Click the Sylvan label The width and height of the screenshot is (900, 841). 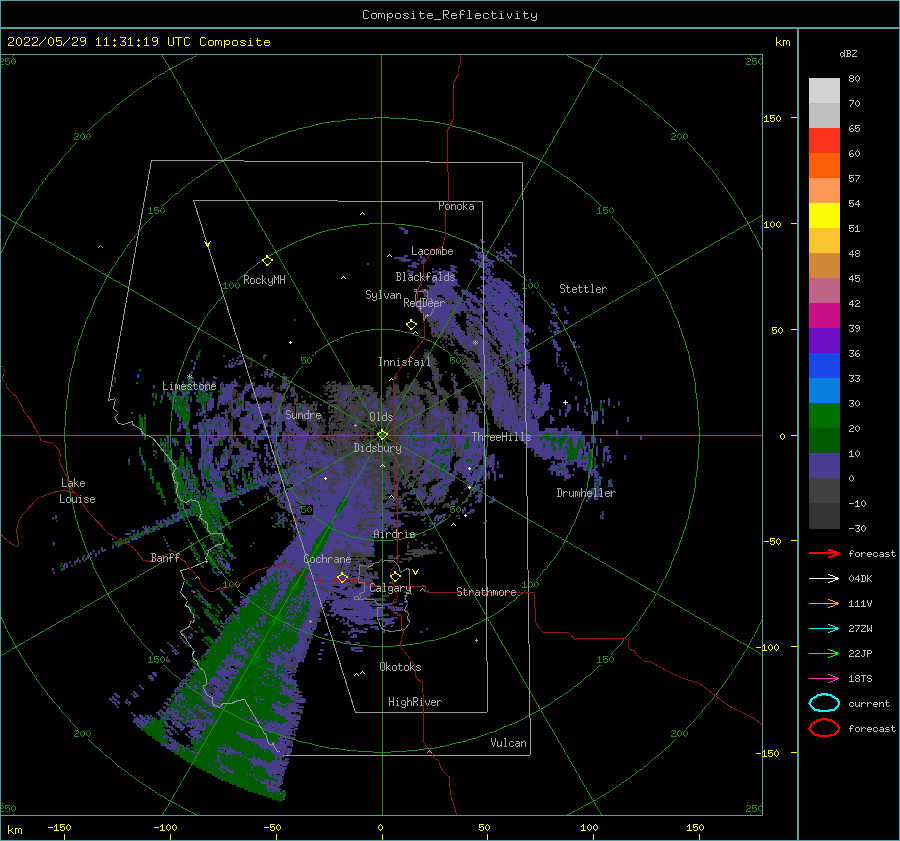(x=383, y=295)
